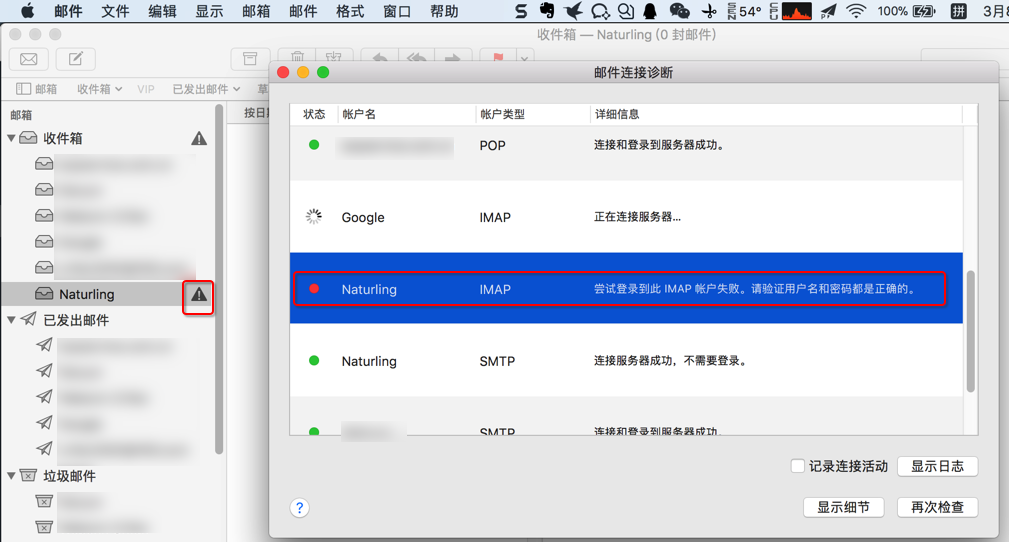Click VIP in the favorites bar
1009x542 pixels.
pos(146,89)
